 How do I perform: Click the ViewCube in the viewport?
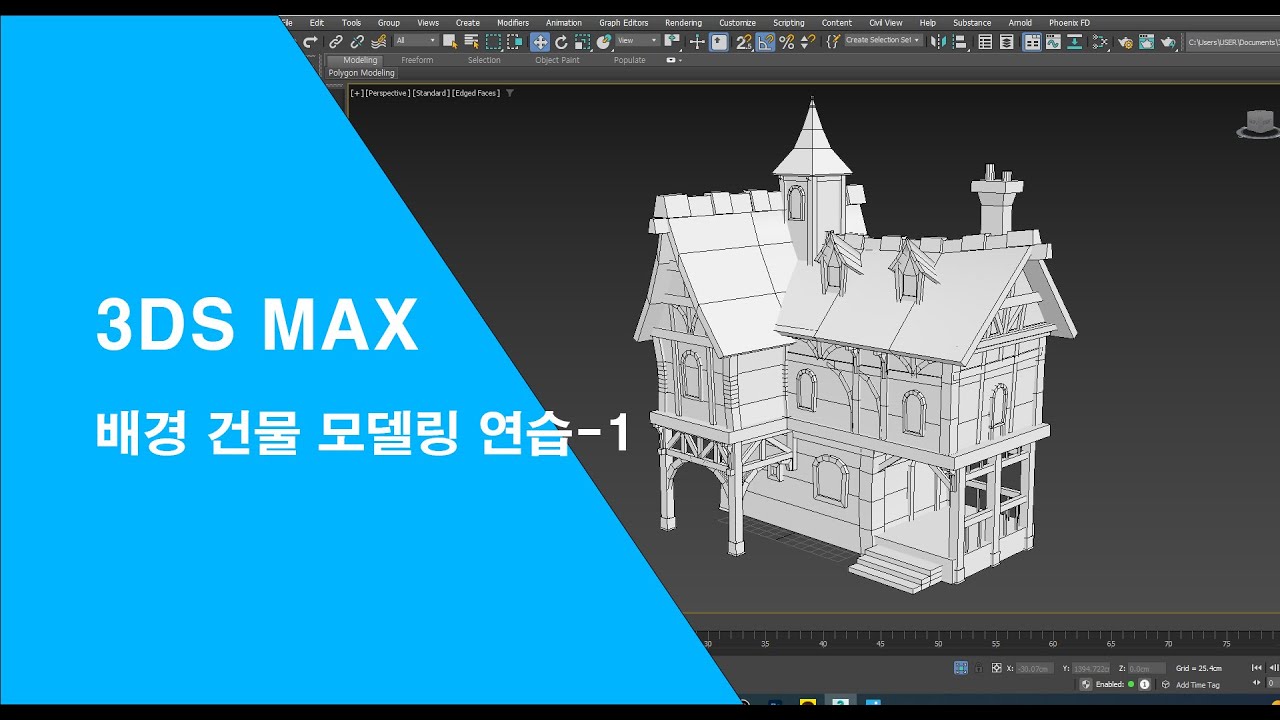[1258, 124]
